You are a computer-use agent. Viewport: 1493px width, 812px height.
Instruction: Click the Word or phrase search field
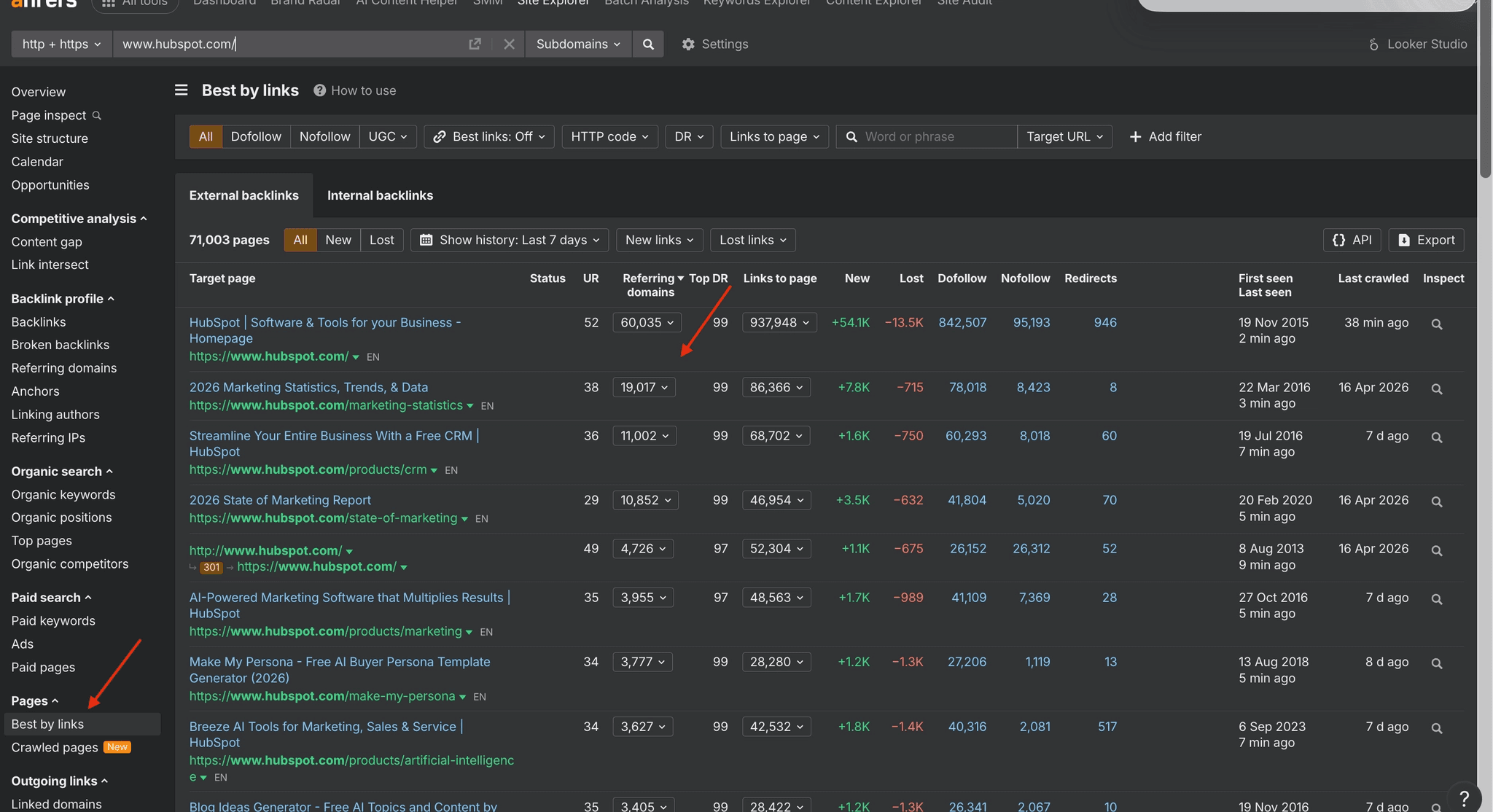[x=927, y=136]
